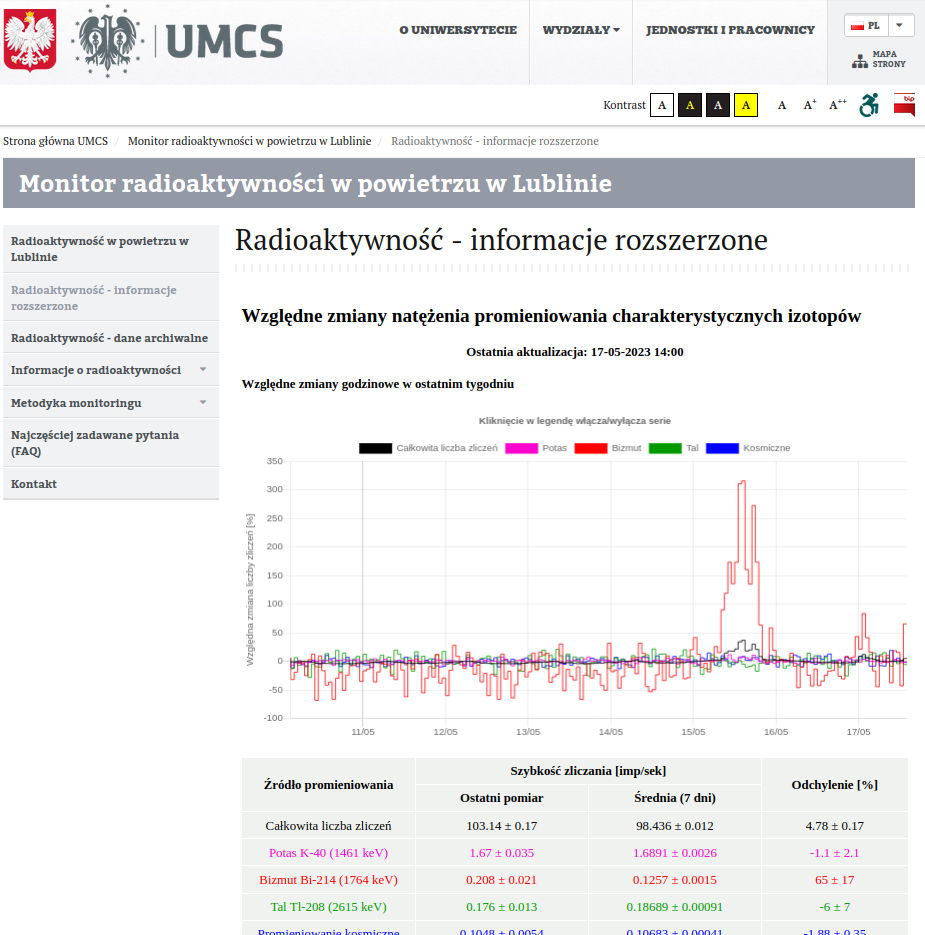Click the 15/05 x-axis label
Image resolution: width=925 pixels, height=935 pixels.
point(693,732)
